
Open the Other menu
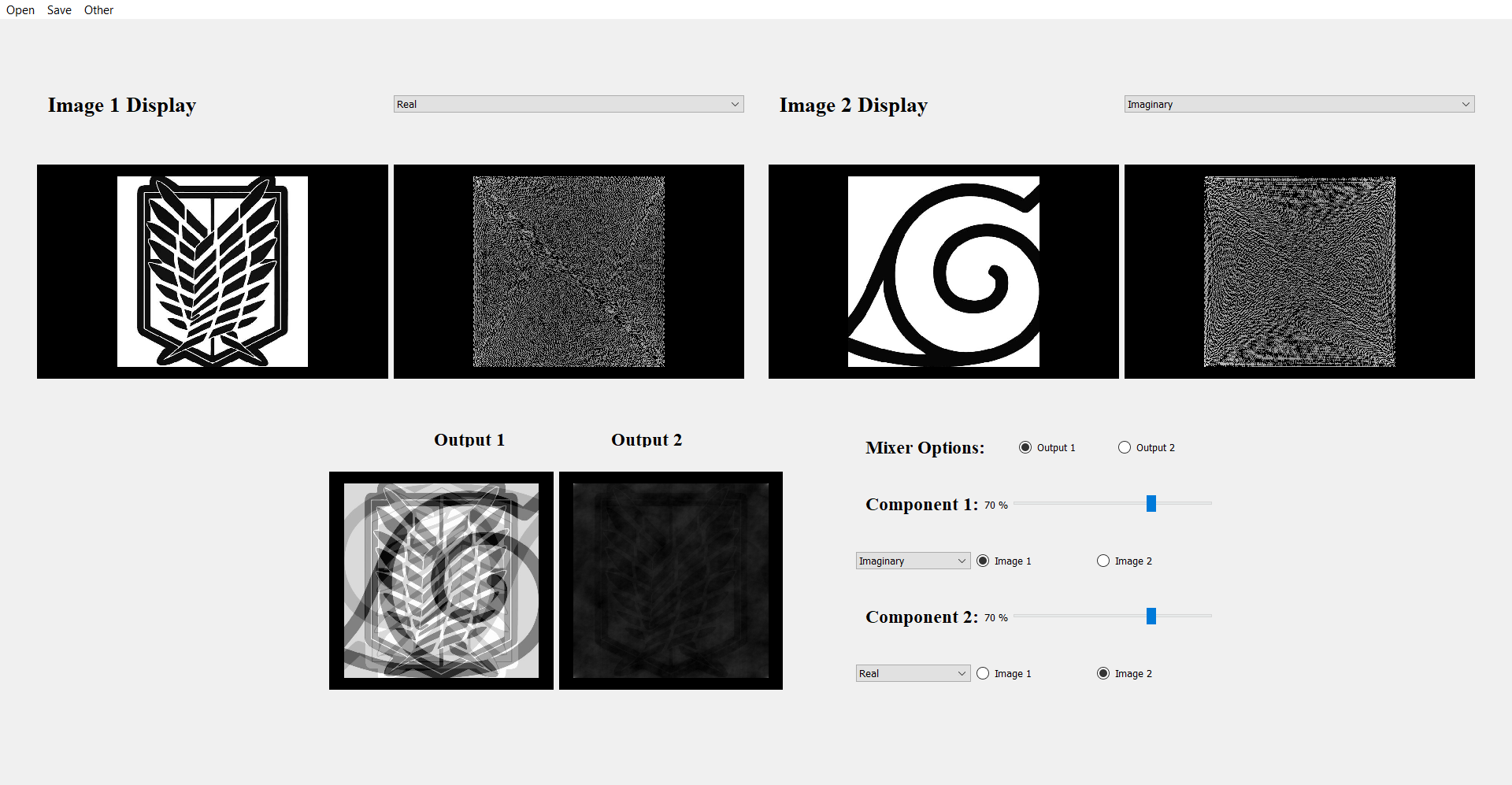coord(99,10)
